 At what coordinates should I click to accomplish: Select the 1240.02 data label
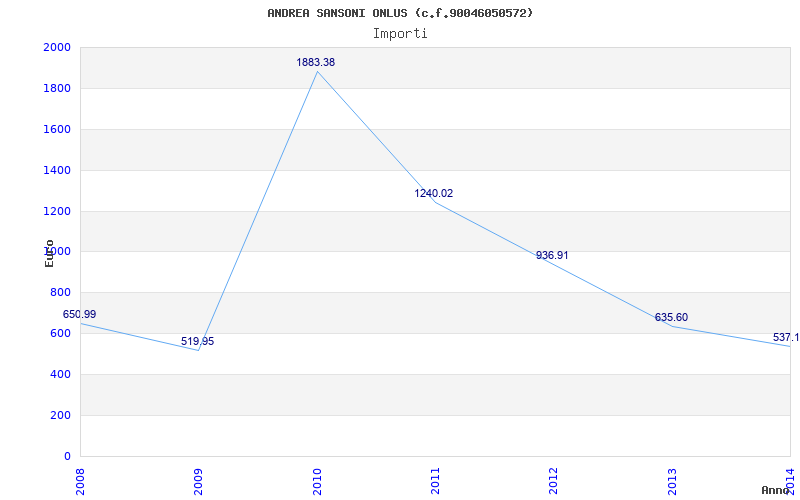434,193
